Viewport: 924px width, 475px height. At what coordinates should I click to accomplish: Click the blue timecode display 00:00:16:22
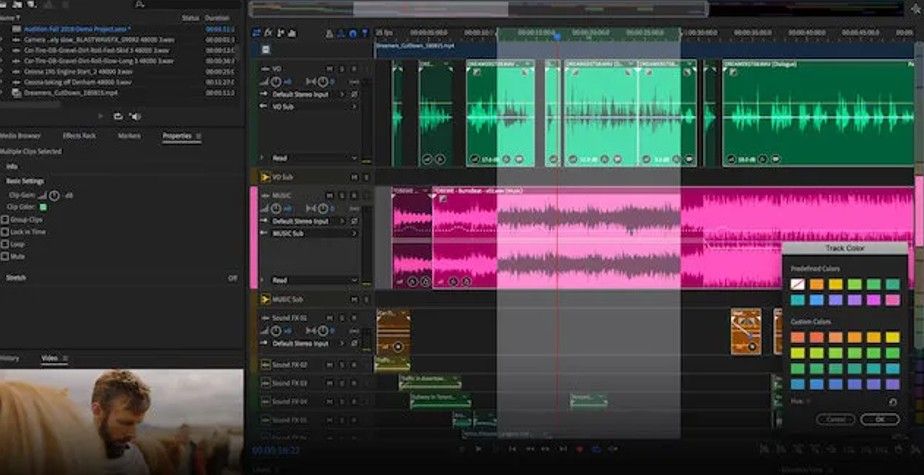pos(276,451)
